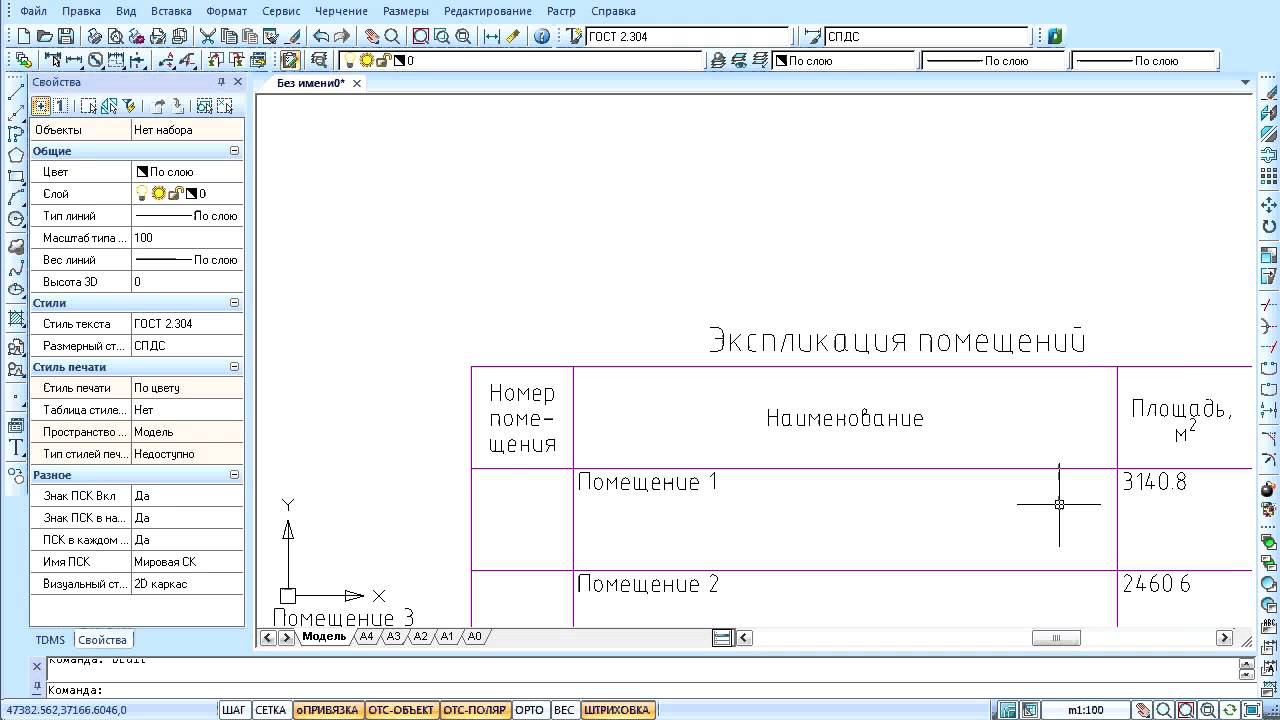This screenshot has height=720, width=1280.
Task: Select the Rectangle drawing tool
Action: click(16, 177)
